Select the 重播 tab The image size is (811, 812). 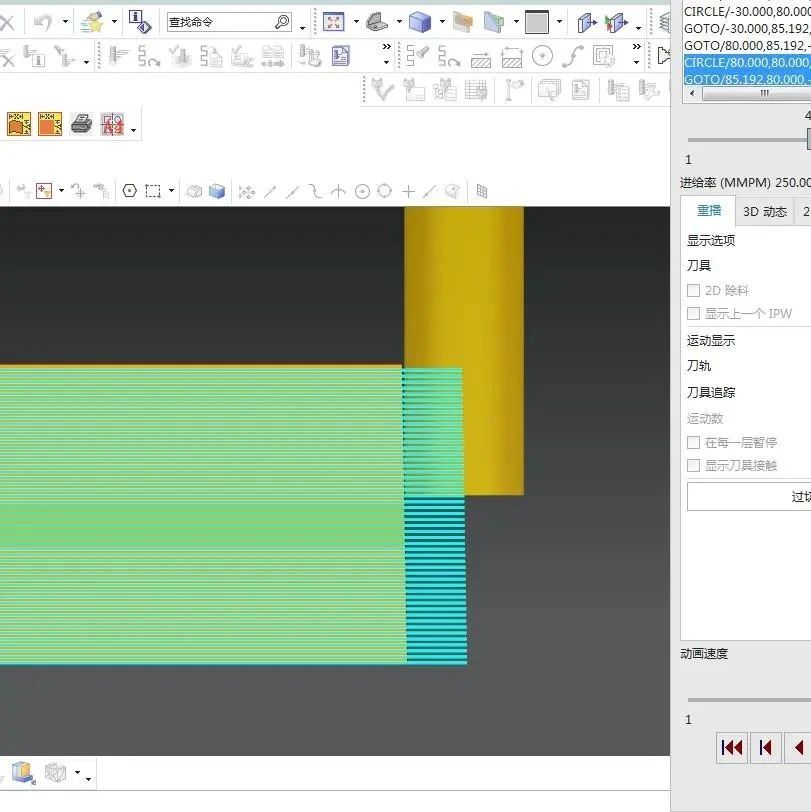click(708, 211)
